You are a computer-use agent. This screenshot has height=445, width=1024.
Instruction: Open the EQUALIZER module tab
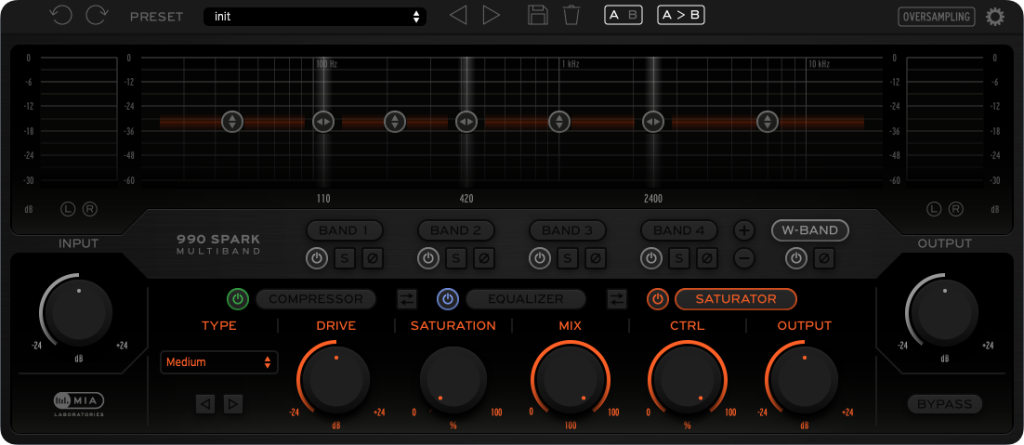point(526,299)
